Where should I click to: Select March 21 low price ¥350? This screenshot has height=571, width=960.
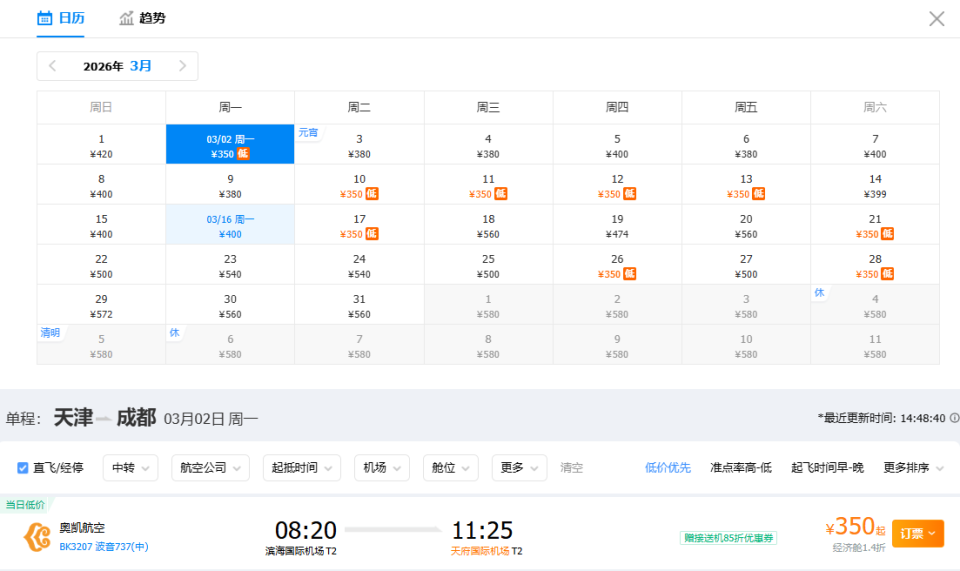875,225
